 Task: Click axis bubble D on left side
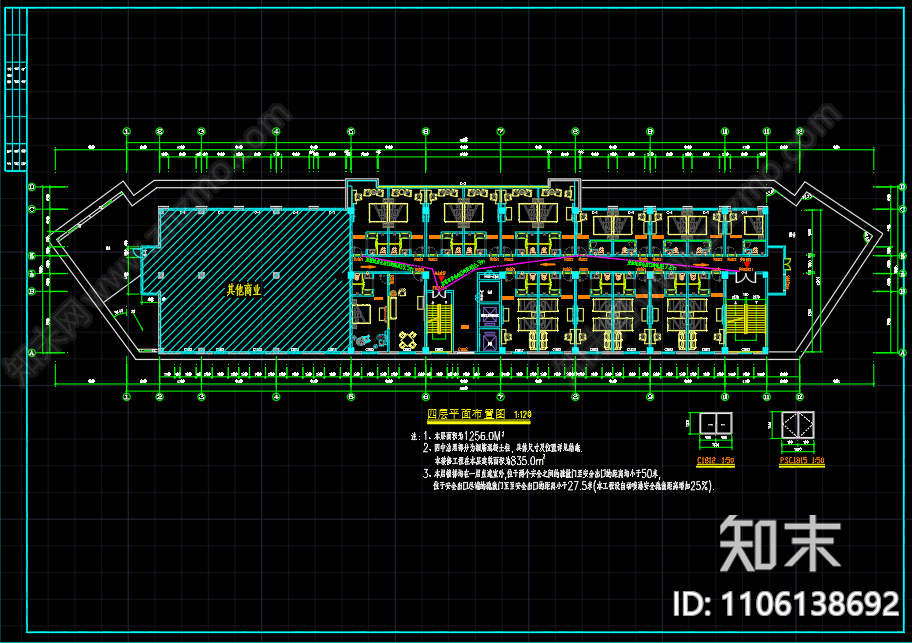coord(32,187)
